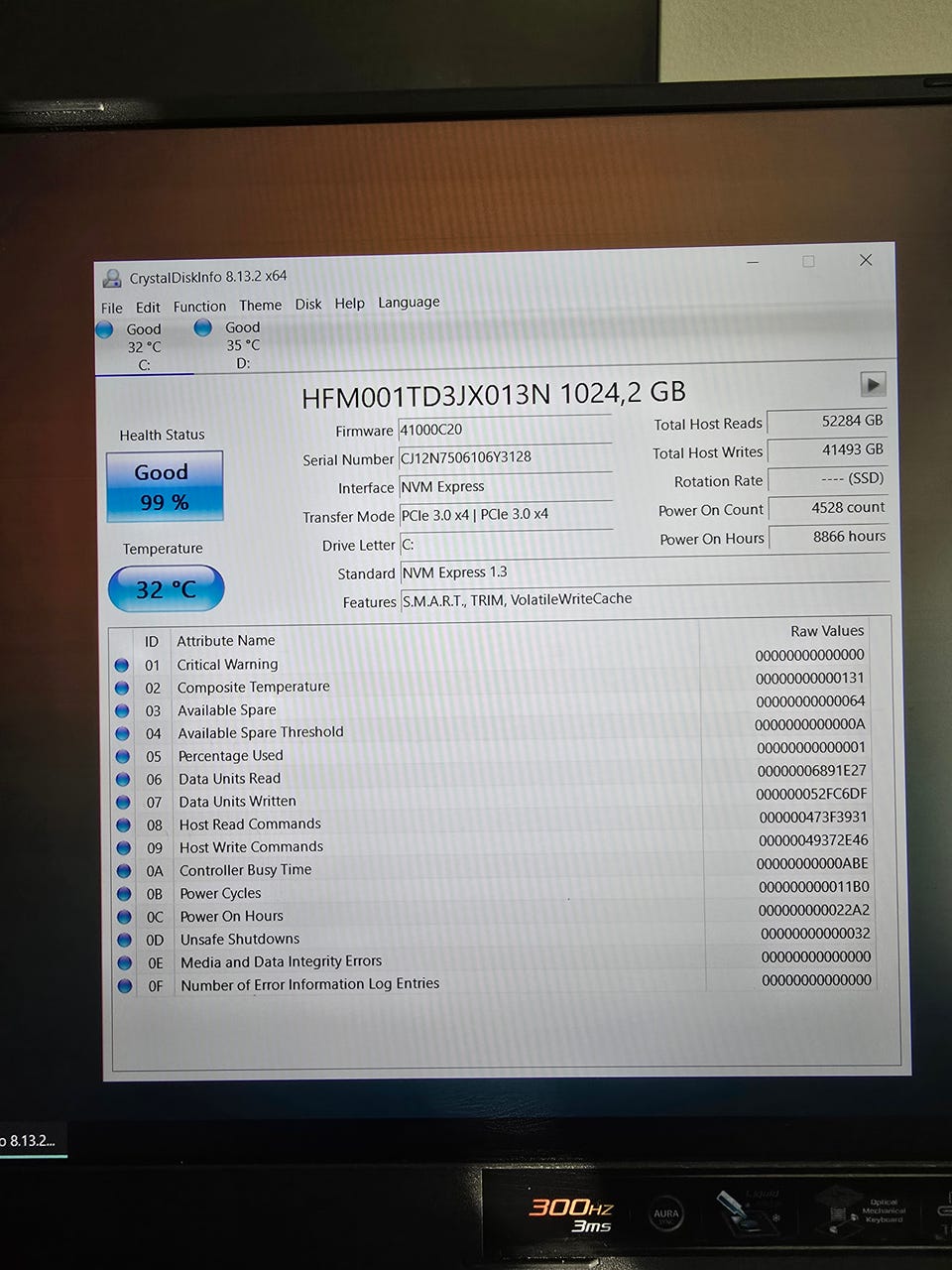Image resolution: width=952 pixels, height=1270 pixels.
Task: Click the Controller Busy Time status orb
Action: 124,871
